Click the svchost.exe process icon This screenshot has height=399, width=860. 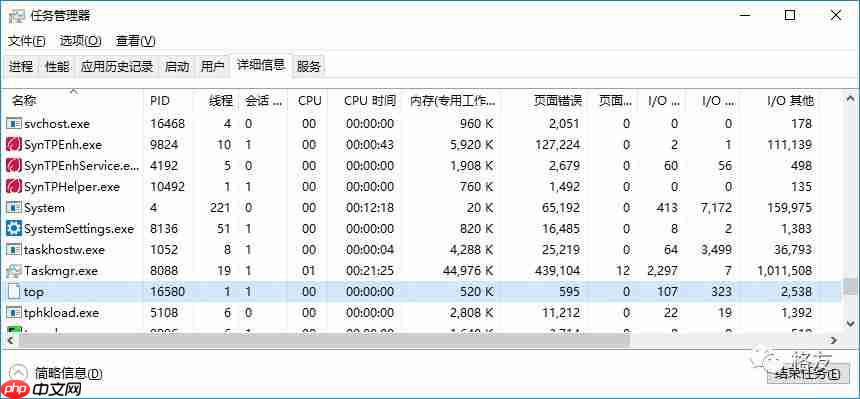(13, 123)
